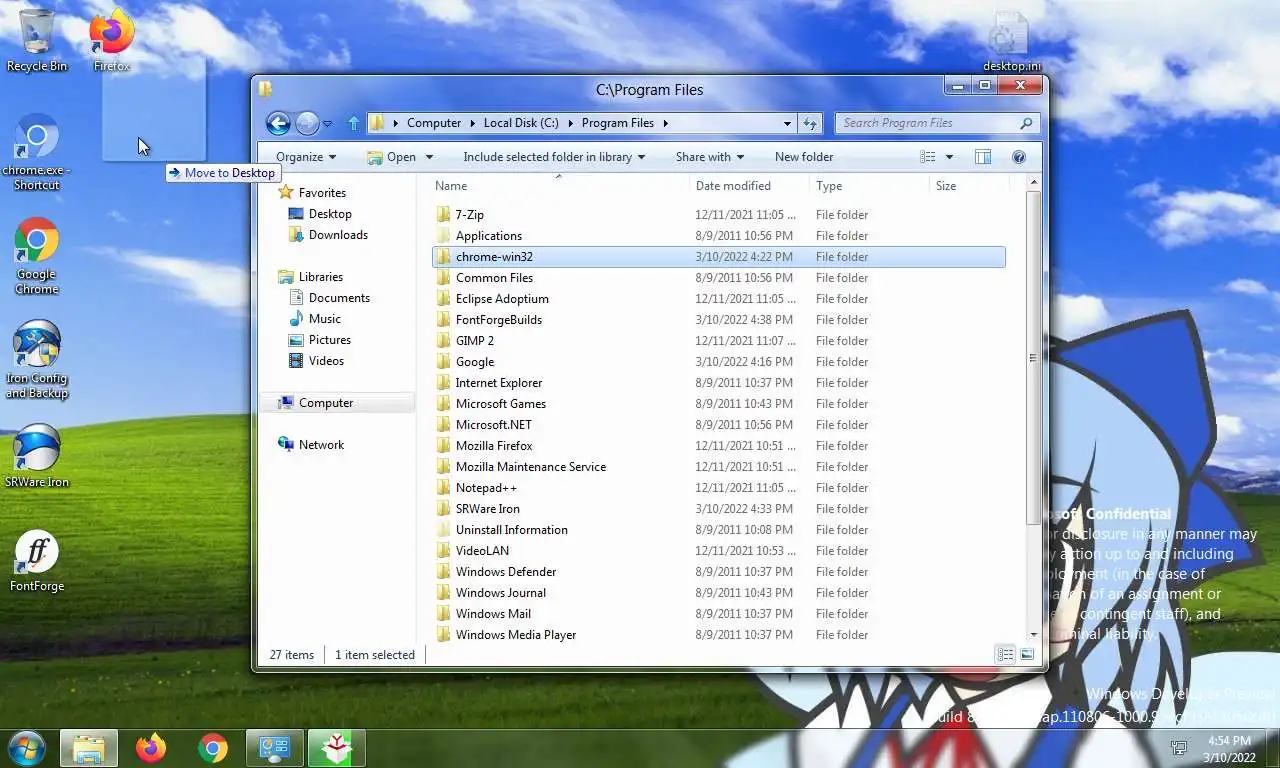
Task: Open the view options dropdown arrow
Action: [x=949, y=157]
